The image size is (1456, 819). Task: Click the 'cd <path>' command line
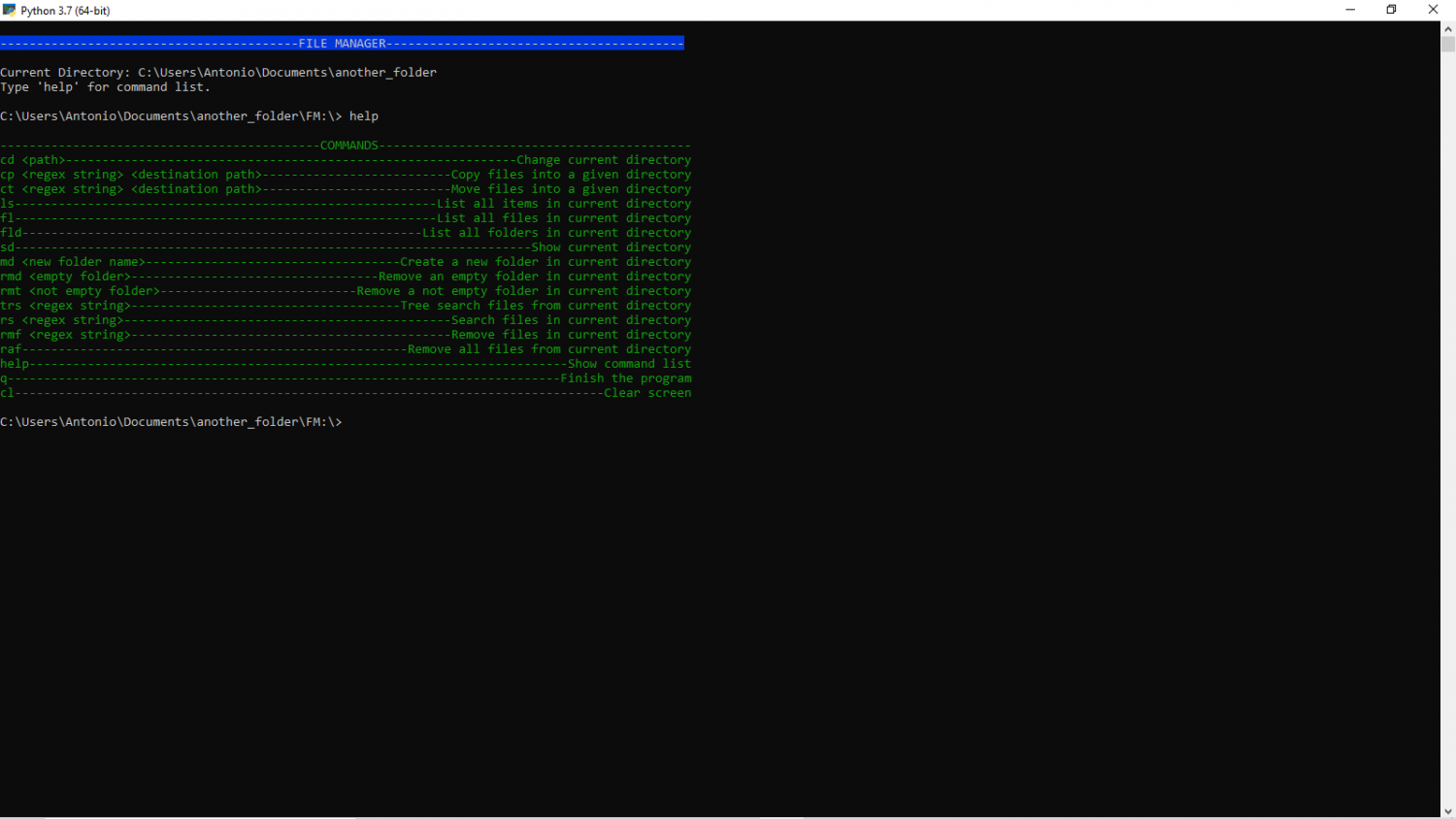point(346,160)
